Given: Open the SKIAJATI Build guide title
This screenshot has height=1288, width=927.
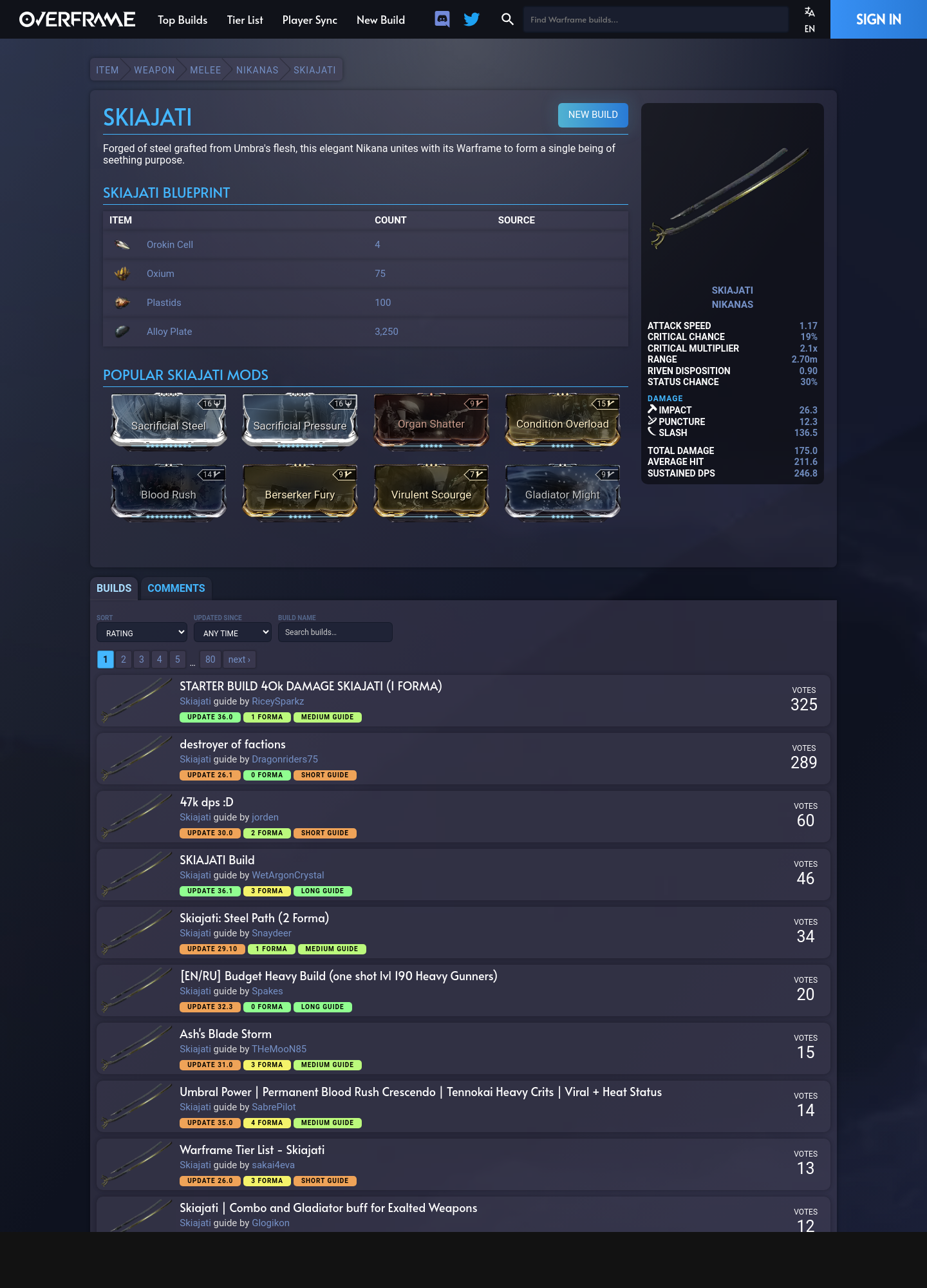Looking at the screenshot, I should pos(217,860).
